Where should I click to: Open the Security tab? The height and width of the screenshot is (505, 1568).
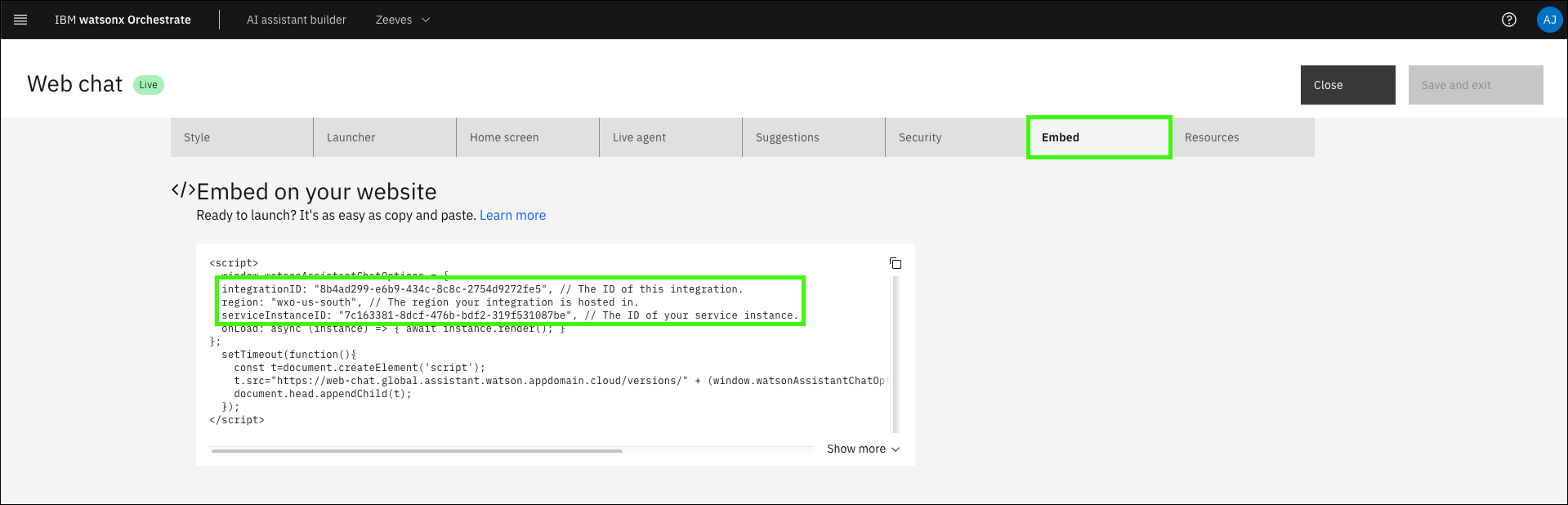955,137
